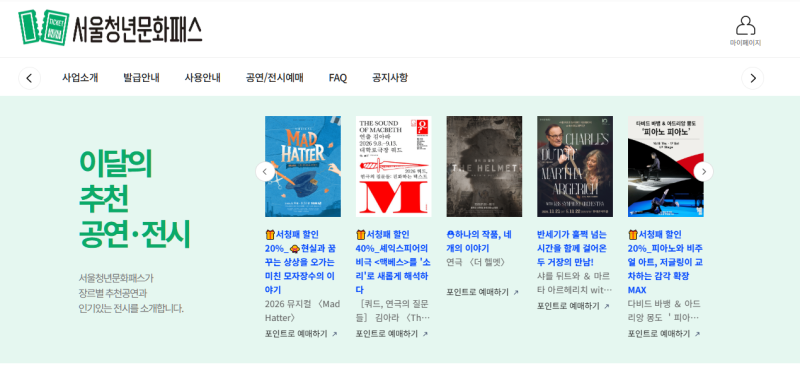The width and height of the screenshot is (800, 374).
Task: Click headline 하나의 작품, 네 개의 이야기
Action: 479,241
